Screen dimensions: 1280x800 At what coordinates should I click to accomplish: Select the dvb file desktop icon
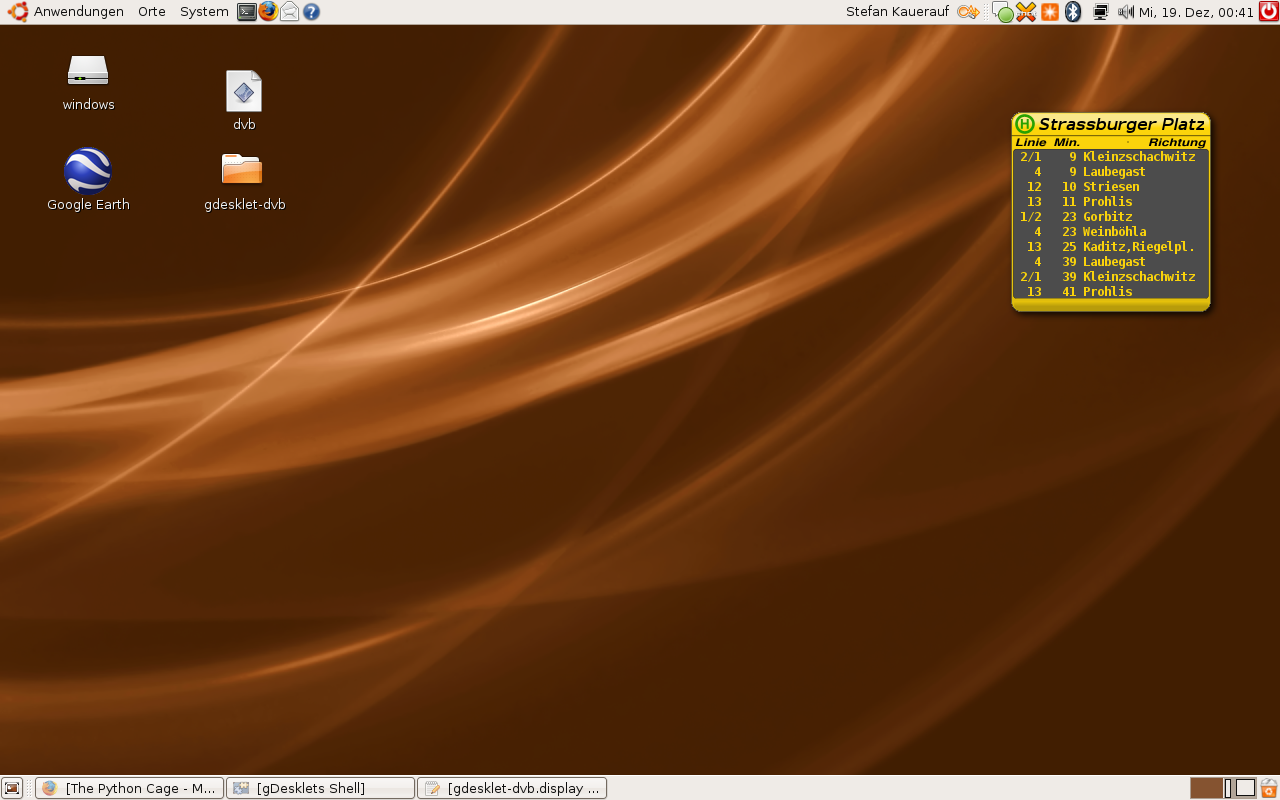tap(244, 100)
